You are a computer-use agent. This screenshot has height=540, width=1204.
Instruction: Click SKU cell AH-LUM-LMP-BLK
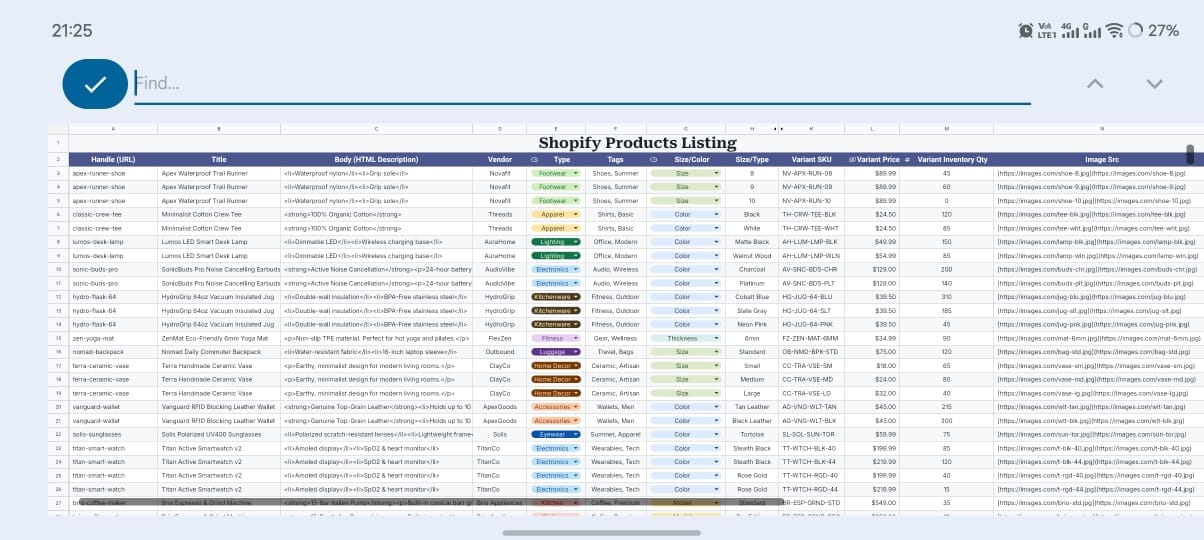click(x=811, y=242)
